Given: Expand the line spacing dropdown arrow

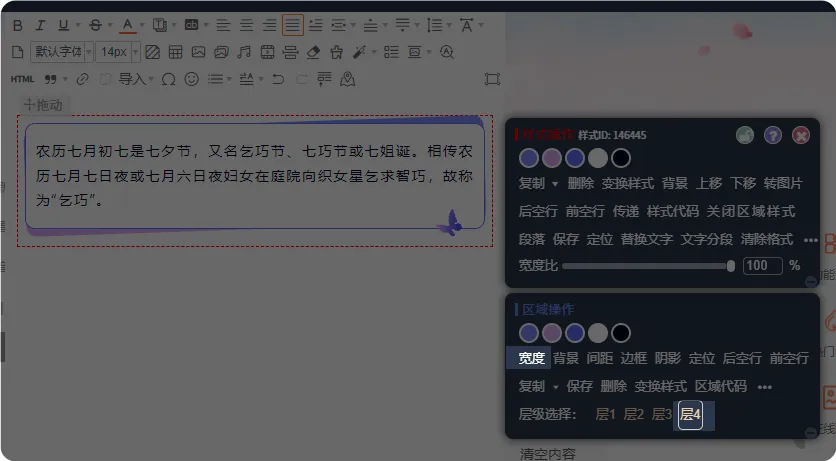Looking at the screenshot, I should (x=448, y=25).
